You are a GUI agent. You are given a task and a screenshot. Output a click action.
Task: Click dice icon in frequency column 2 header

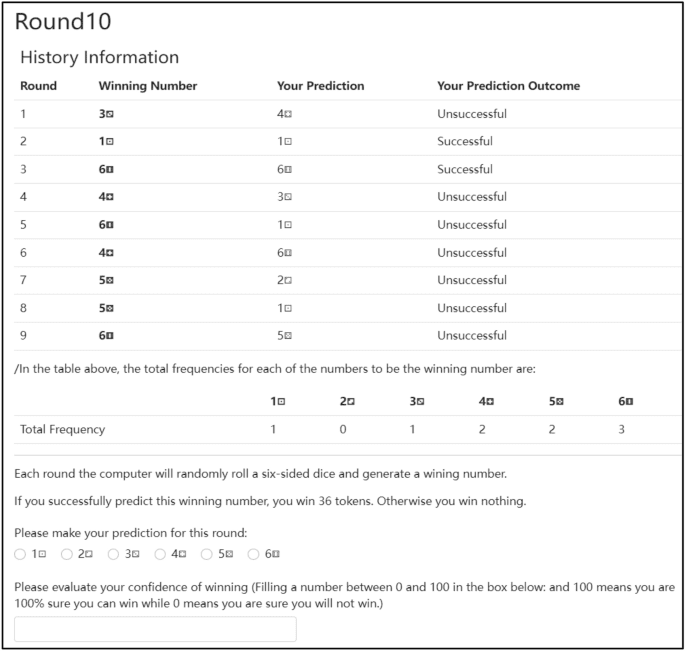click(x=350, y=402)
